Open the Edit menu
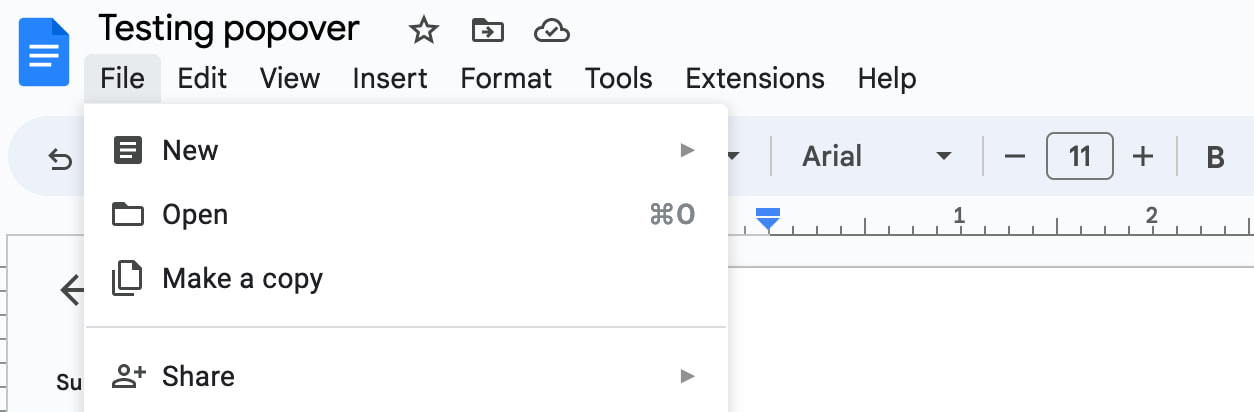Image resolution: width=1254 pixels, height=412 pixels. pyautogui.click(x=202, y=78)
